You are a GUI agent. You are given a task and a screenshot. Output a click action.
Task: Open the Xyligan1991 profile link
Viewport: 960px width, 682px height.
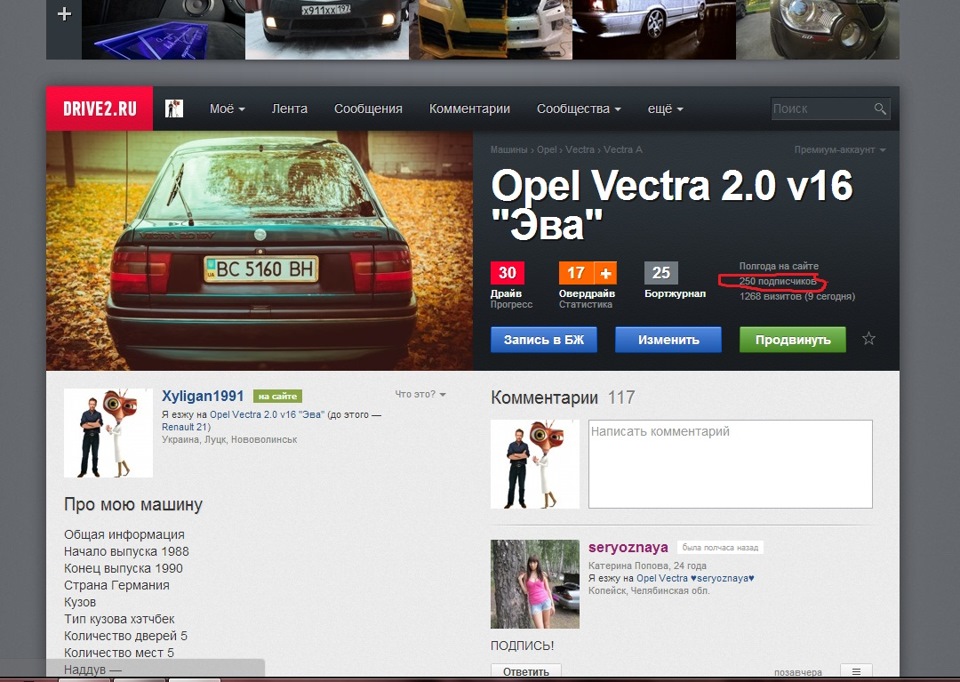coord(203,396)
